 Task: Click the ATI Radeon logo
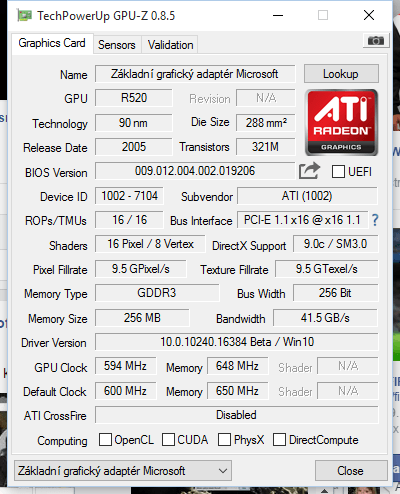[x=341, y=122]
